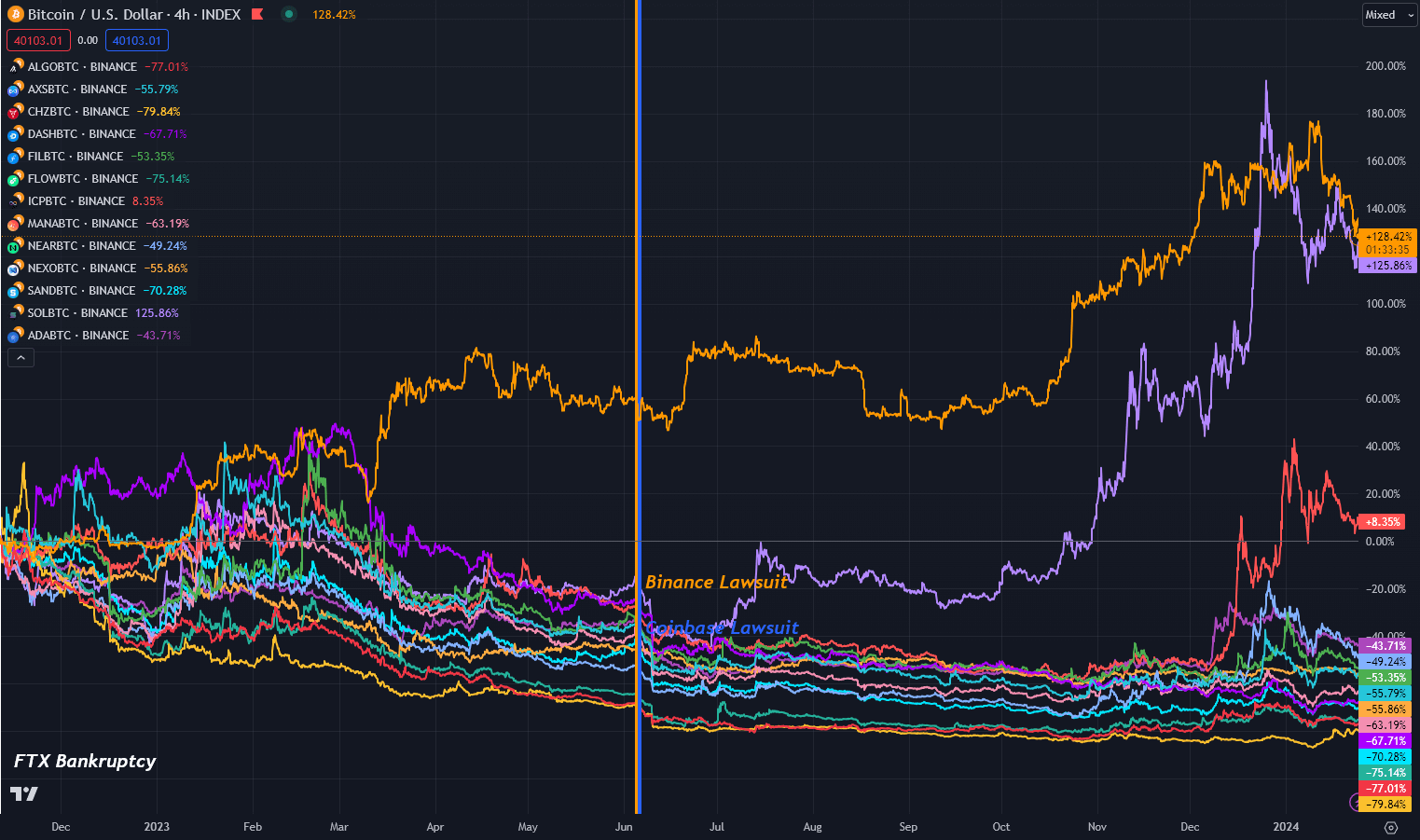Viewport: 1420px width, 840px height.
Task: Click the purple -43.71% tag on the price axis
Action: click(1386, 646)
